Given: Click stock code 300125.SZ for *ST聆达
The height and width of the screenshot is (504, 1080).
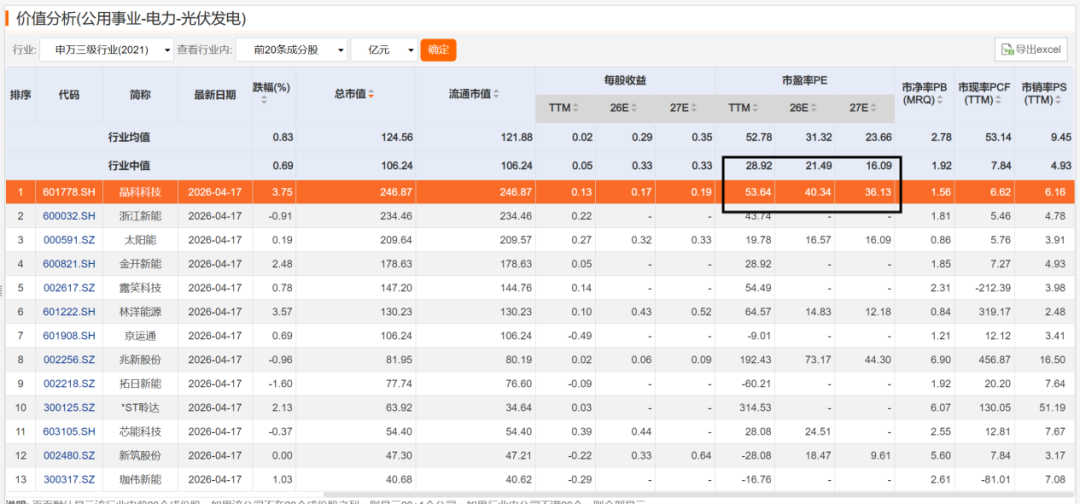Looking at the screenshot, I should tap(68, 407).
